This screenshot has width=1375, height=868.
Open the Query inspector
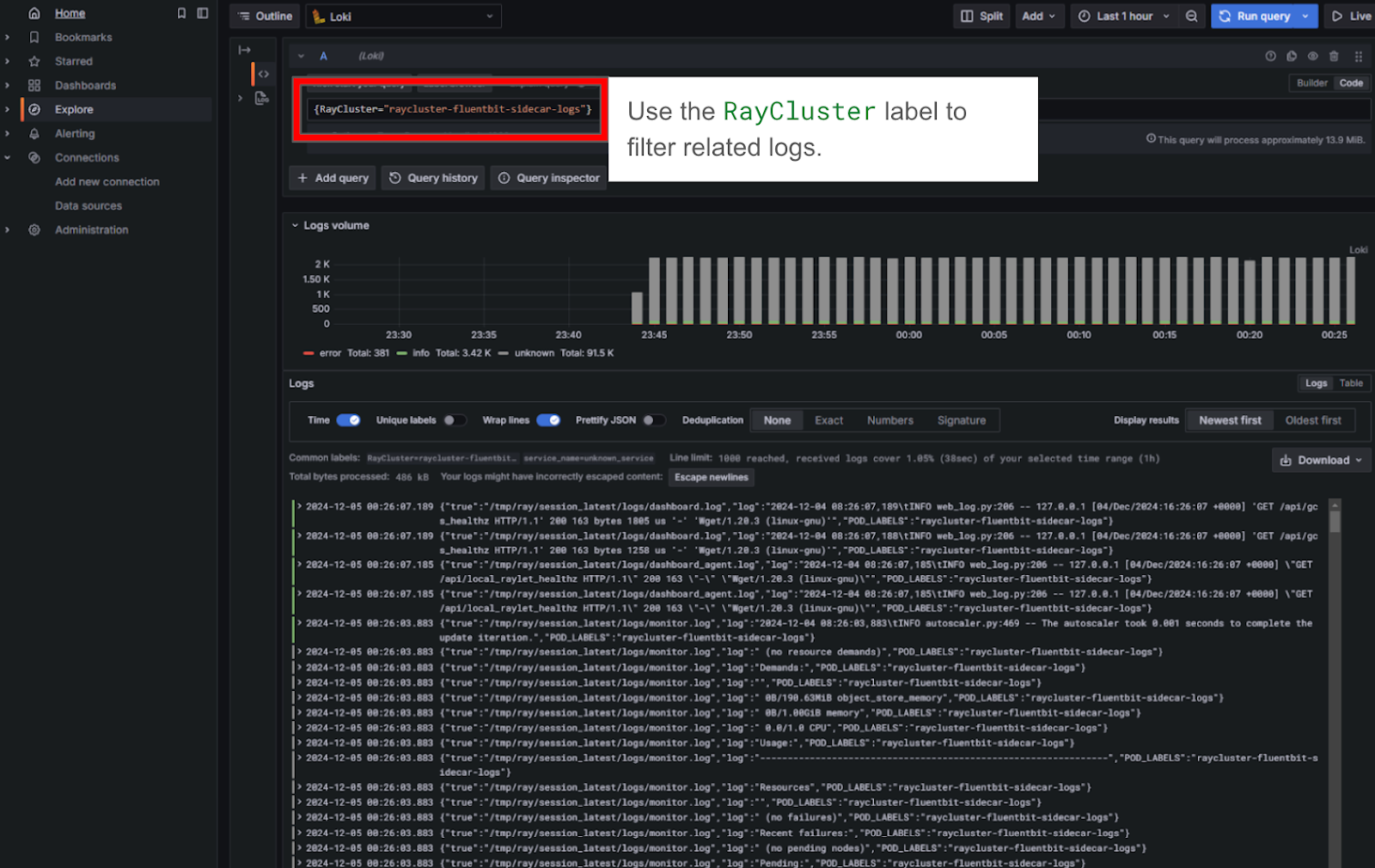tap(548, 178)
